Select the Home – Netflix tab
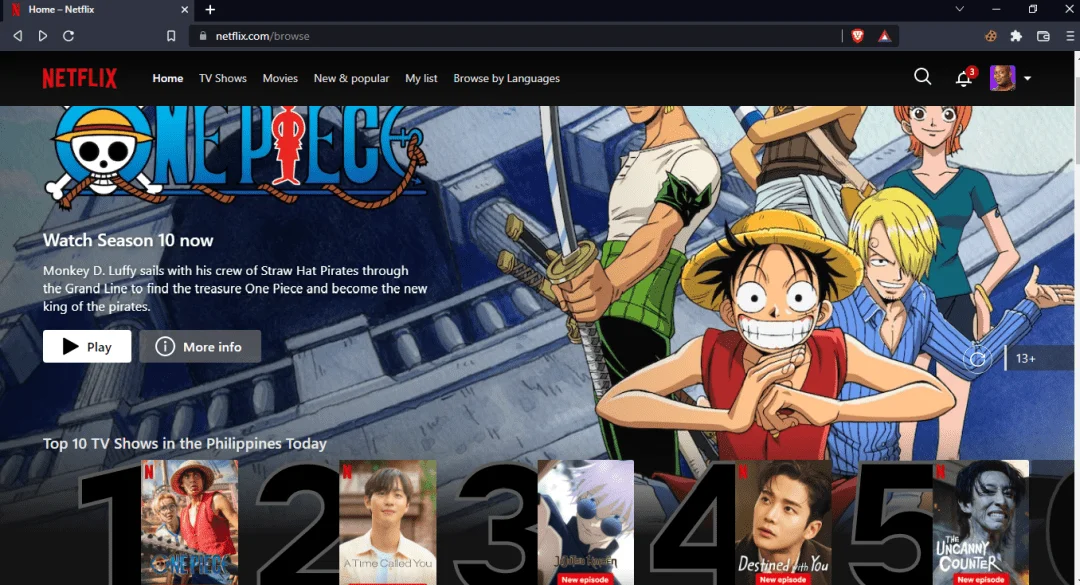 pos(96,10)
